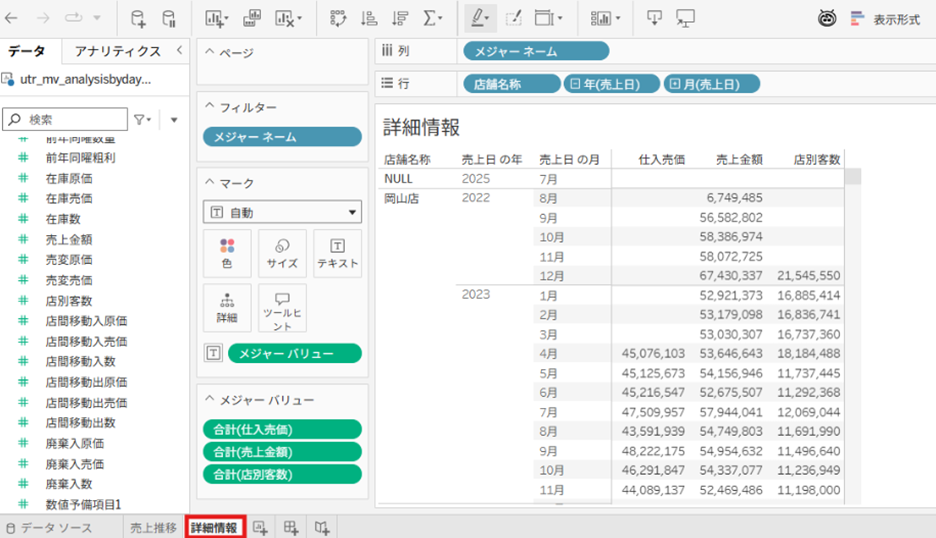Collapse the 年(売上日) pill hierarchy
Viewport: 936px width, 538px height.
point(575,84)
